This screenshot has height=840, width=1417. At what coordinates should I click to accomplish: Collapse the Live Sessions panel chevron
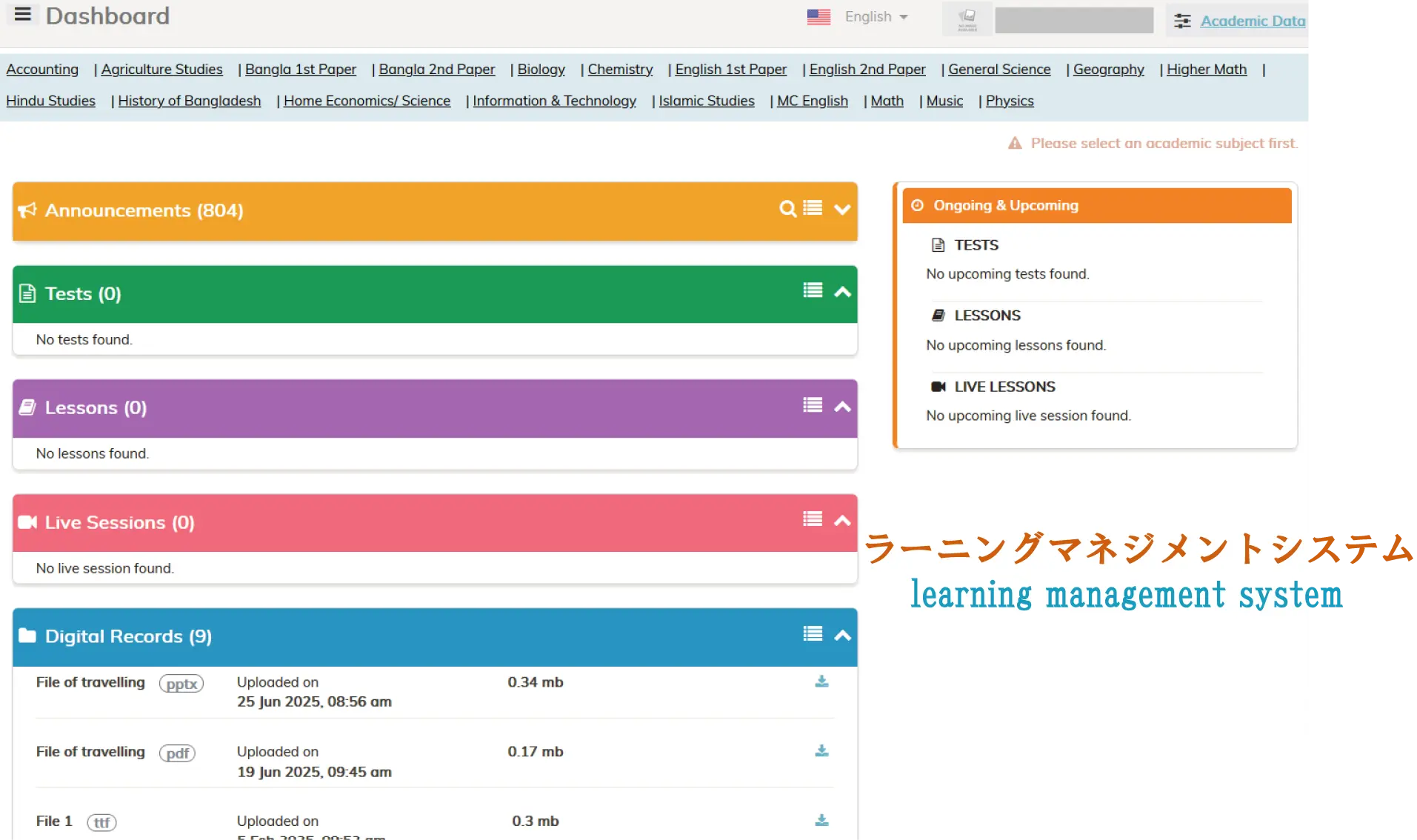click(x=842, y=521)
